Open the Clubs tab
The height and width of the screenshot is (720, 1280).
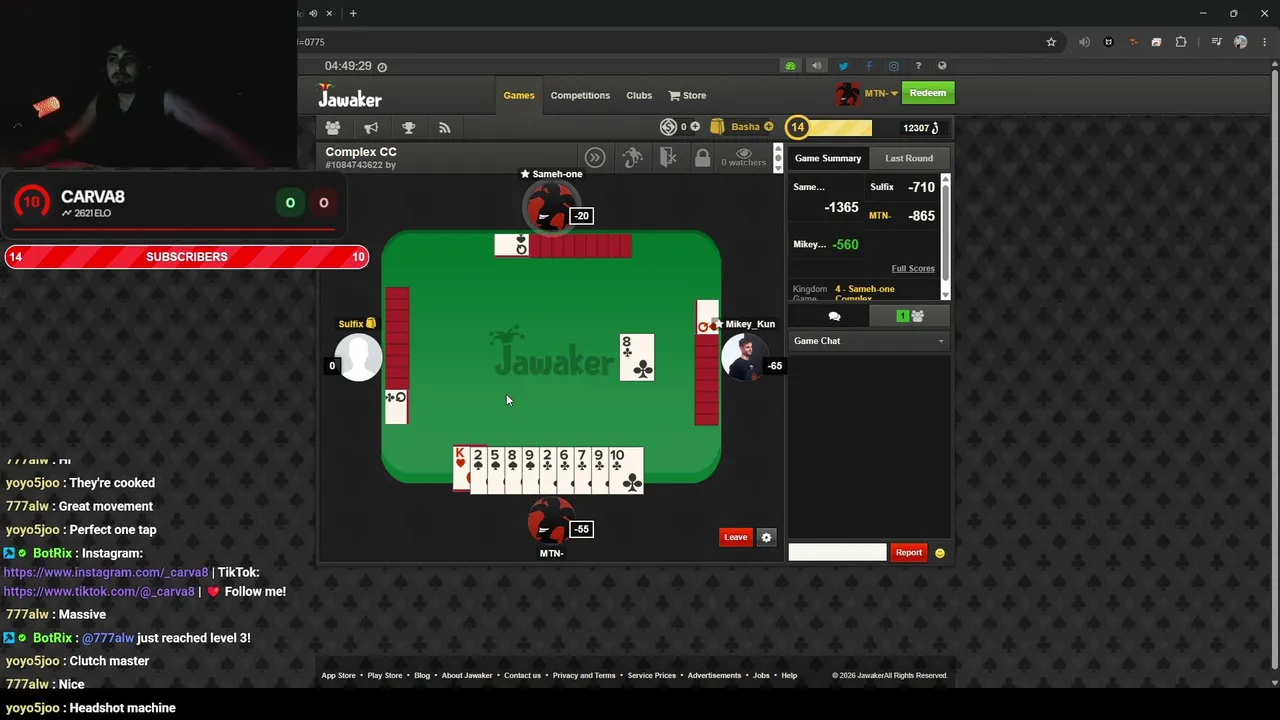639,95
